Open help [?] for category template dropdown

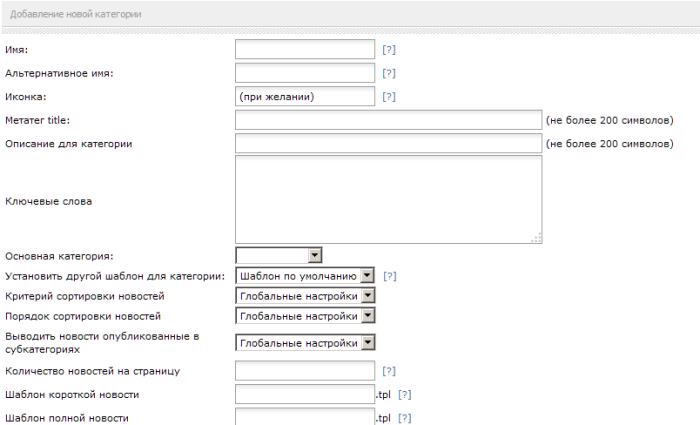tap(390, 276)
